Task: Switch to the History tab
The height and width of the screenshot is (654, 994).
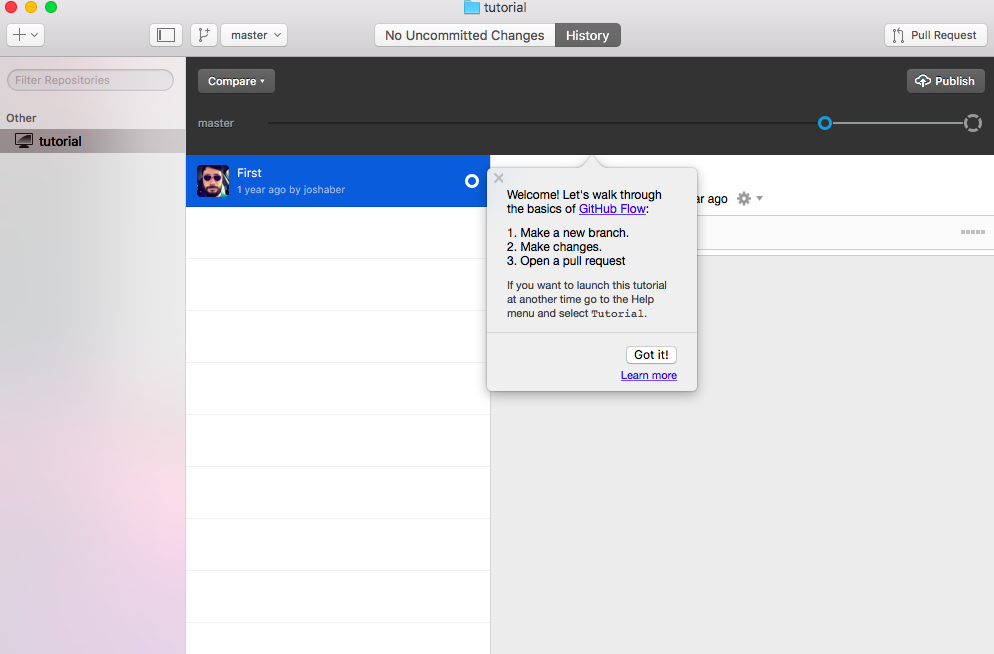Action: pyautogui.click(x=588, y=35)
